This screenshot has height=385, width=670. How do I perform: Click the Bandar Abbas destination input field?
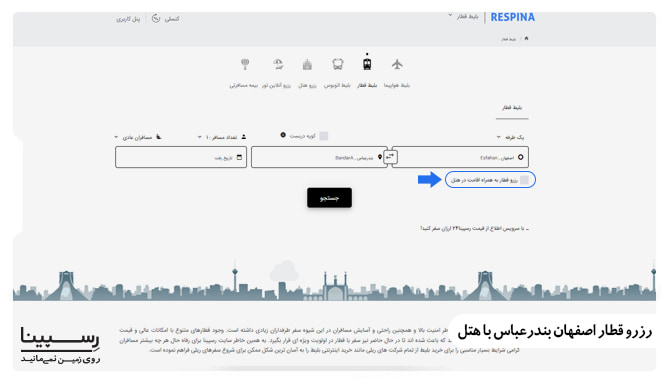[319, 157]
